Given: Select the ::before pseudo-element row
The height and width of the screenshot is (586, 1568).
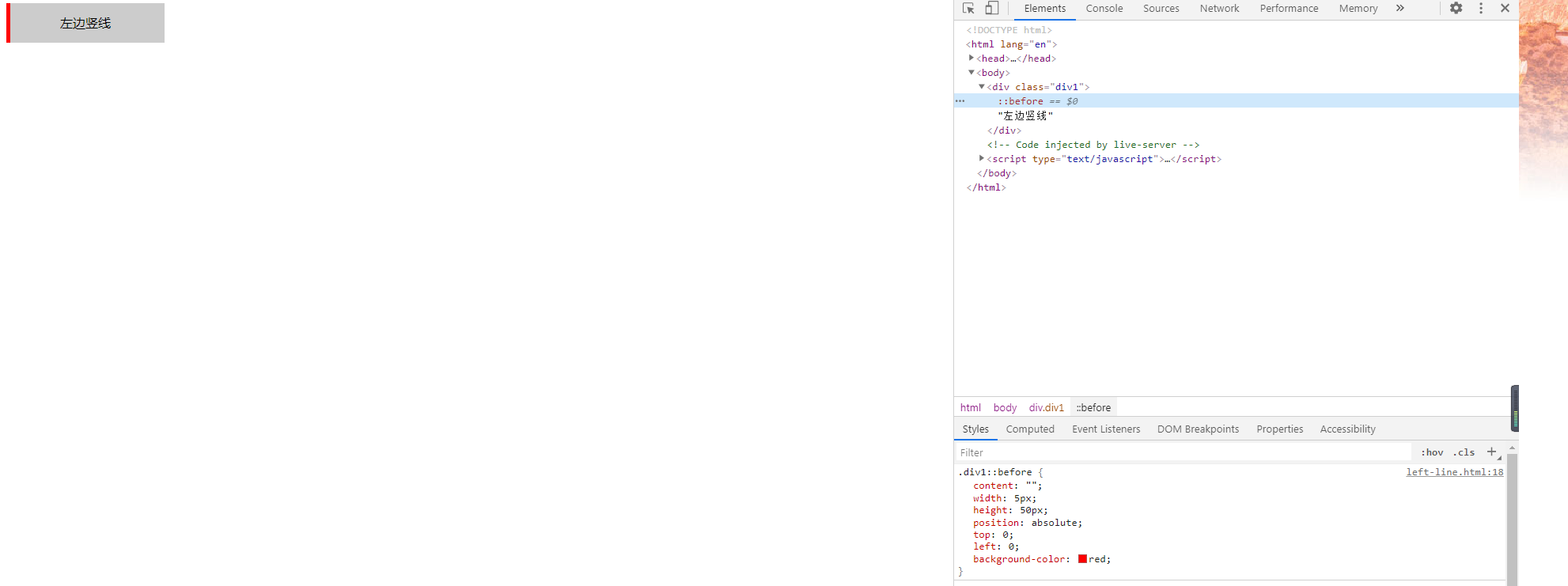Looking at the screenshot, I should pyautogui.click(x=1236, y=101).
